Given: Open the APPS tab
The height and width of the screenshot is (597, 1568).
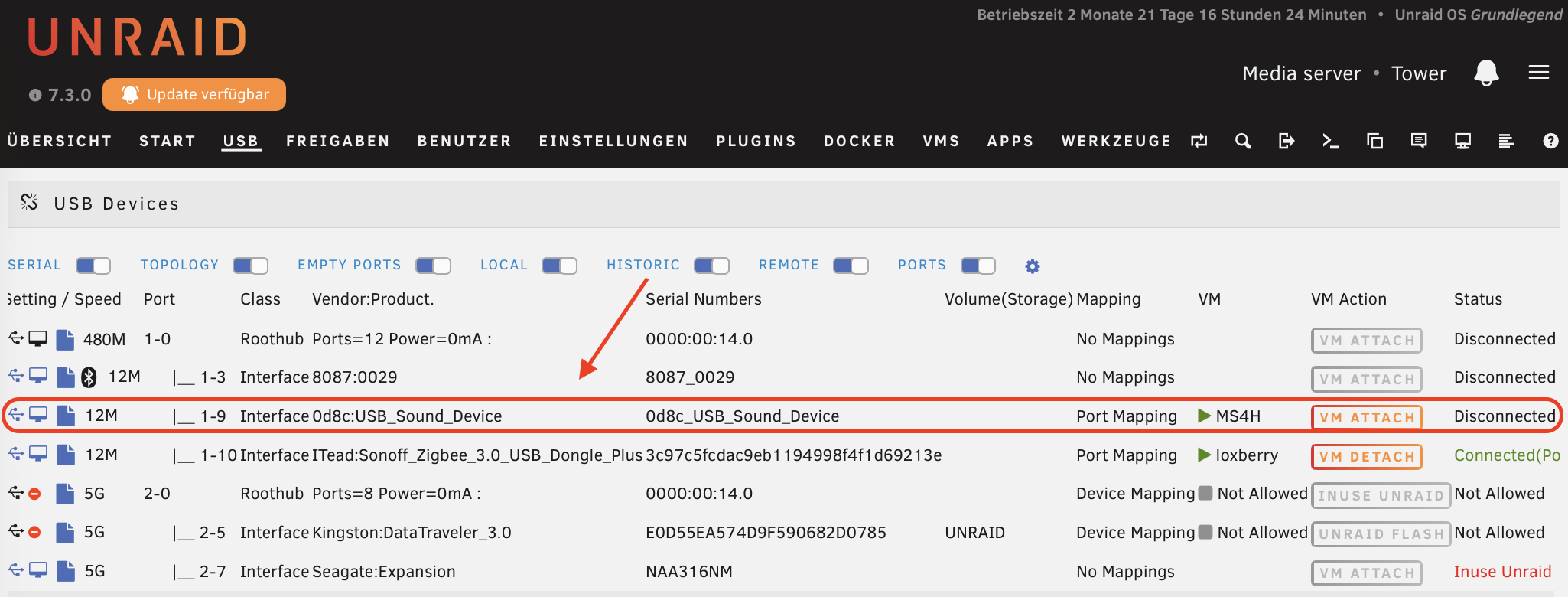Looking at the screenshot, I should [1010, 141].
